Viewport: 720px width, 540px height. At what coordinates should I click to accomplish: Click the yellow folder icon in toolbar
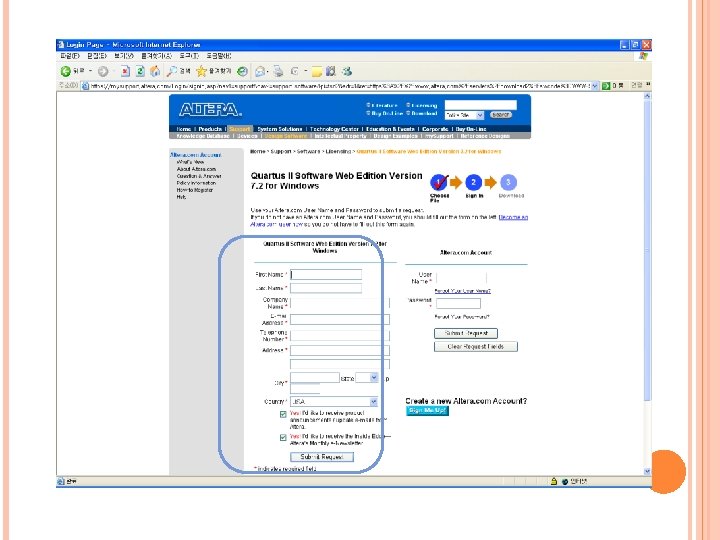(x=316, y=72)
